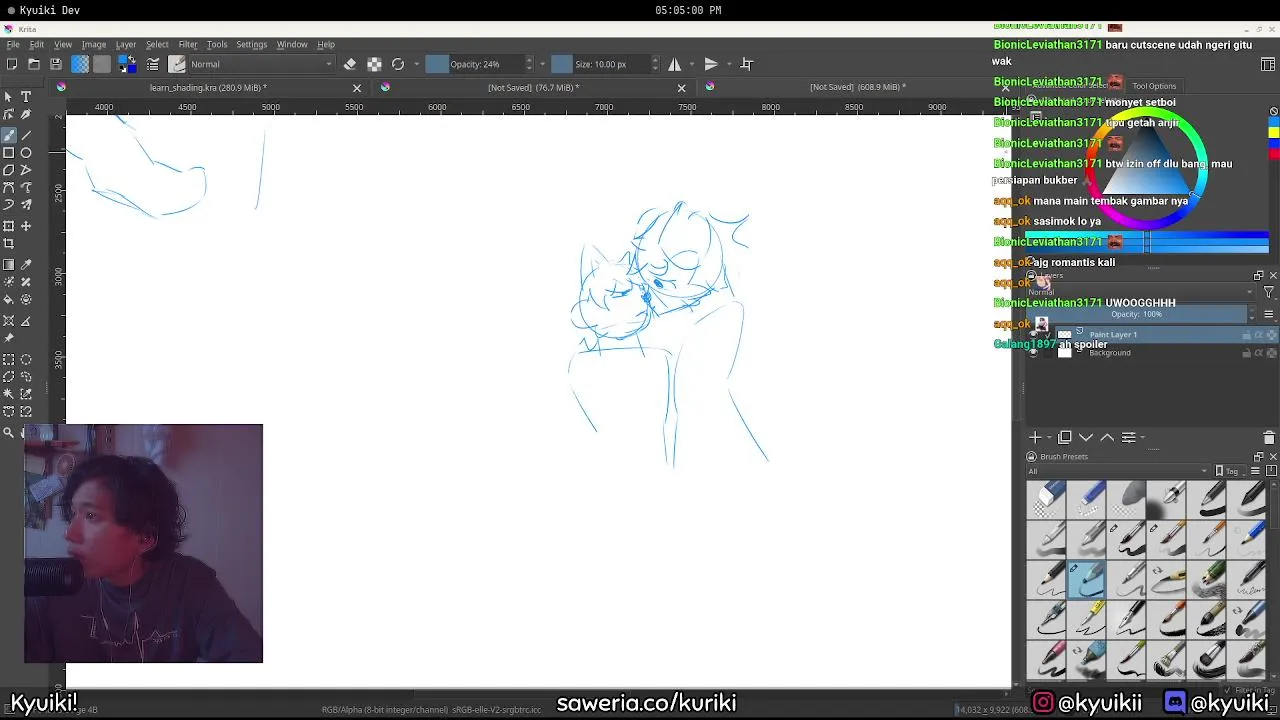Image resolution: width=1280 pixels, height=720 pixels.
Task: Adjust the brush Opacity 24% slider
Action: click(x=480, y=64)
